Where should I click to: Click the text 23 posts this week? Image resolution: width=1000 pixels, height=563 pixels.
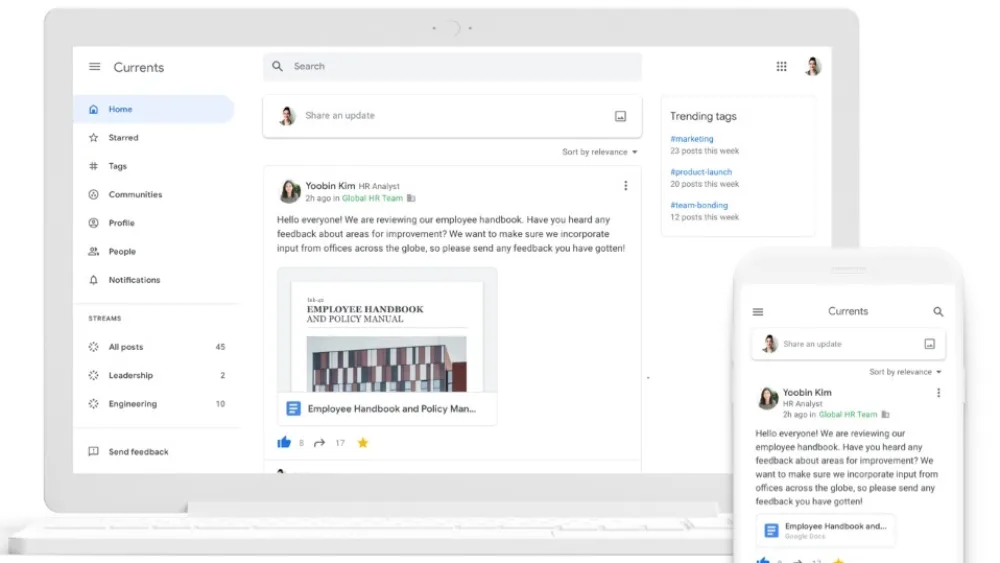704,151
